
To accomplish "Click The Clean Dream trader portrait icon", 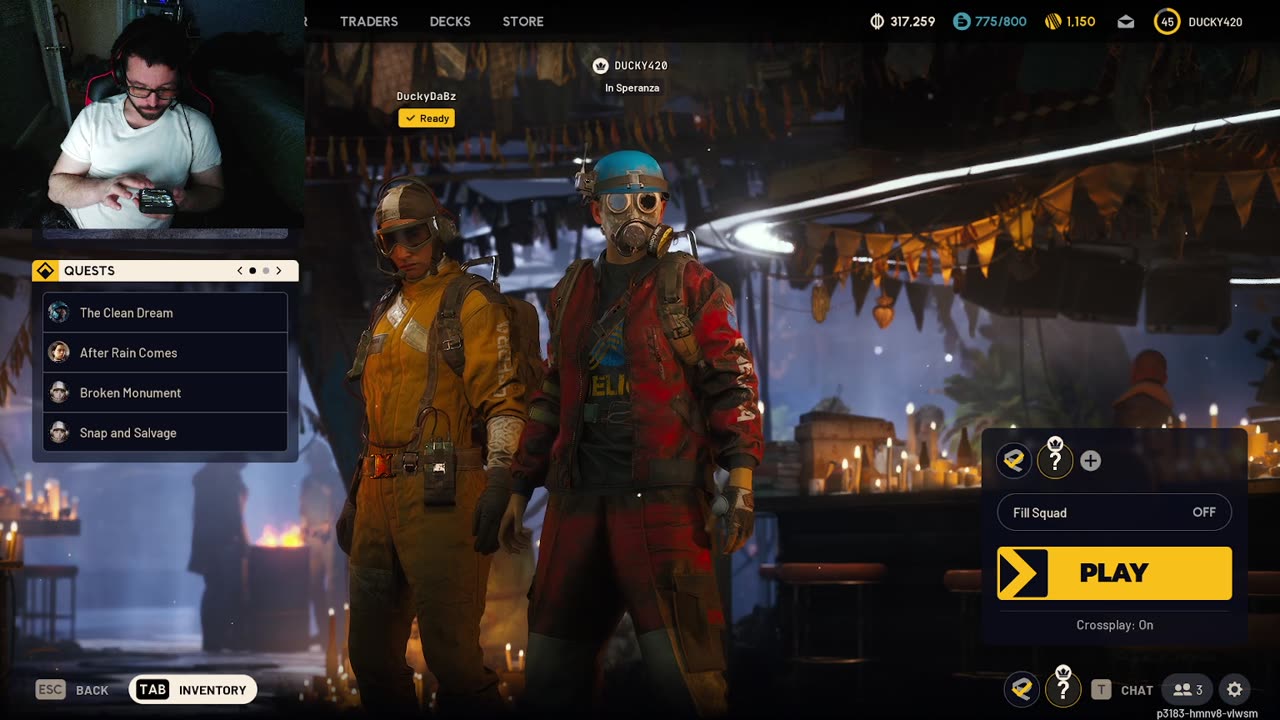I will [x=59, y=313].
